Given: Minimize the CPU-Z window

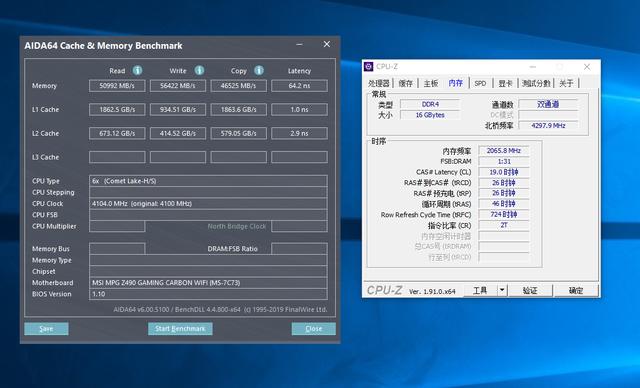Looking at the screenshot, I should [533, 67].
